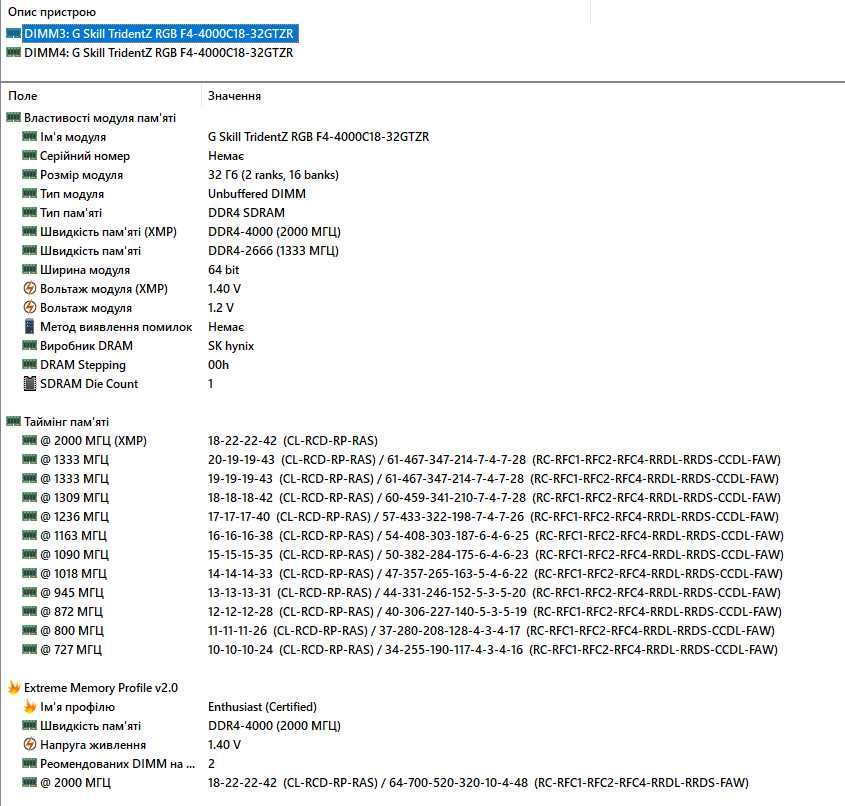The width and height of the screenshot is (845, 806).
Task: Click the icon beside 'Реомендованих DIMM на ...'
Action: pyautogui.click(x=30, y=763)
